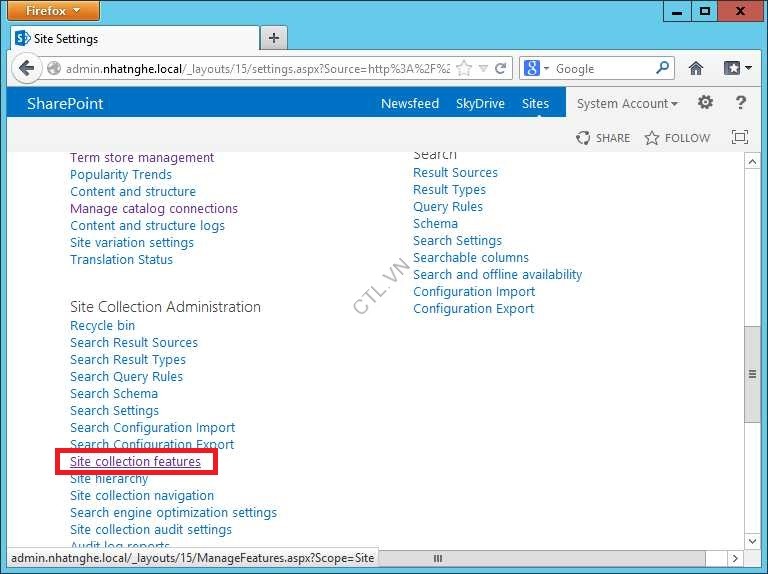Open the bookmarks menu dropdown button
Viewport: 768px width, 574px height.
737,69
